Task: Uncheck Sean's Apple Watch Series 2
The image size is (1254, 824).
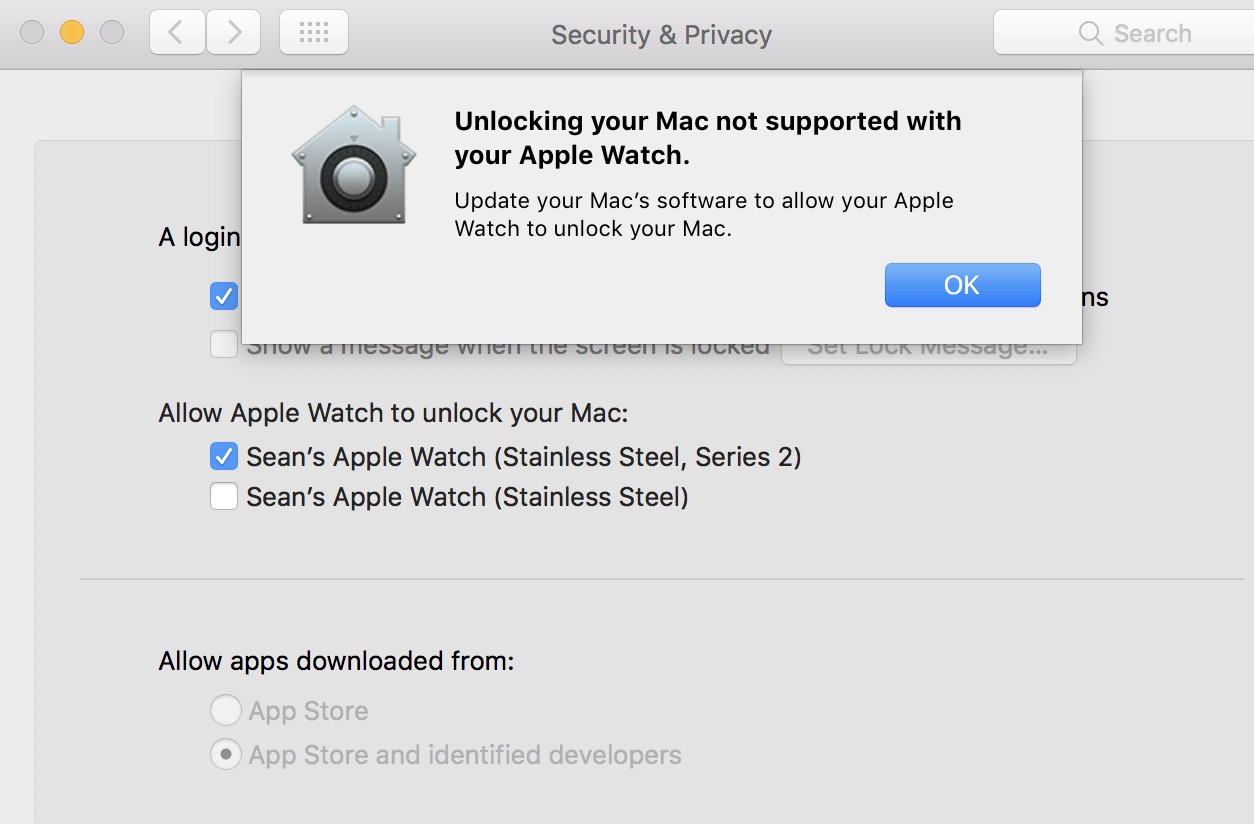Action: (x=224, y=457)
